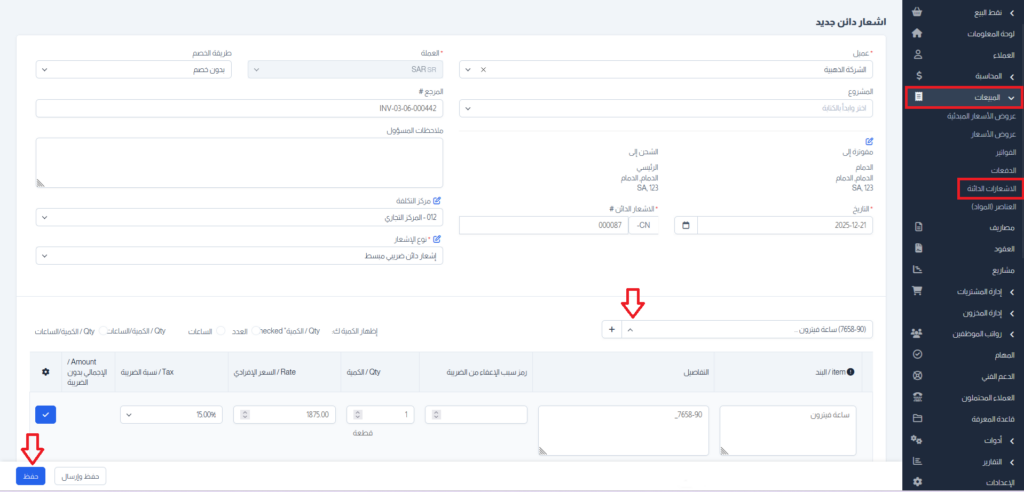
Task: Click the blue checkmark to confirm item row
Action: 44,414
